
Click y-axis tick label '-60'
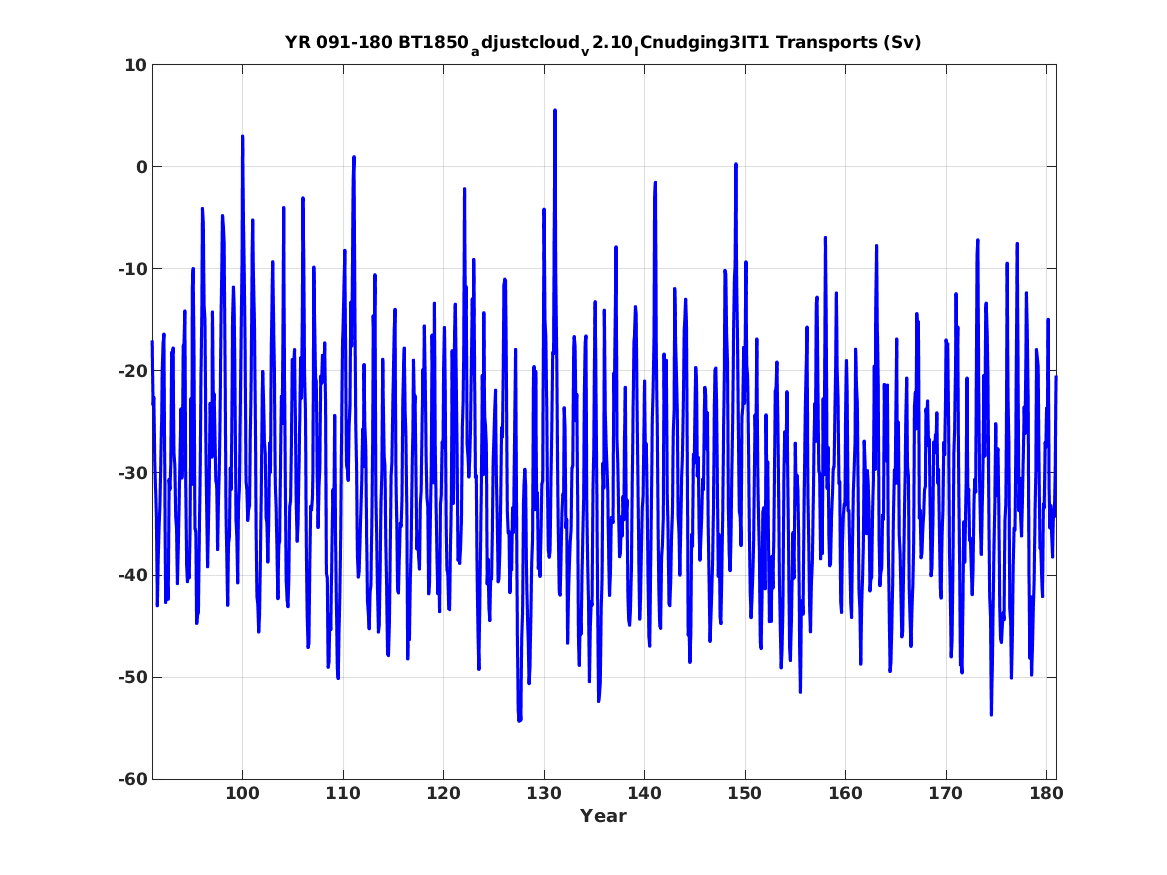tap(132, 779)
